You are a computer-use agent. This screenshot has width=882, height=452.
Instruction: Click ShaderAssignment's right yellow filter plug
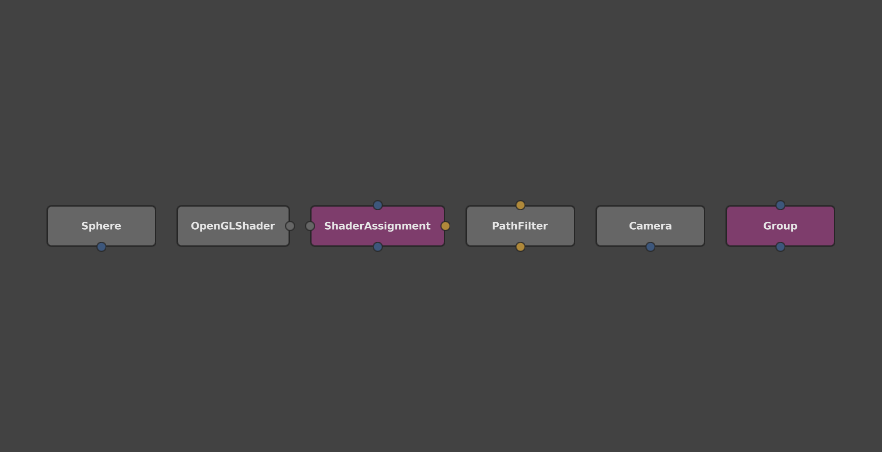click(x=445, y=226)
